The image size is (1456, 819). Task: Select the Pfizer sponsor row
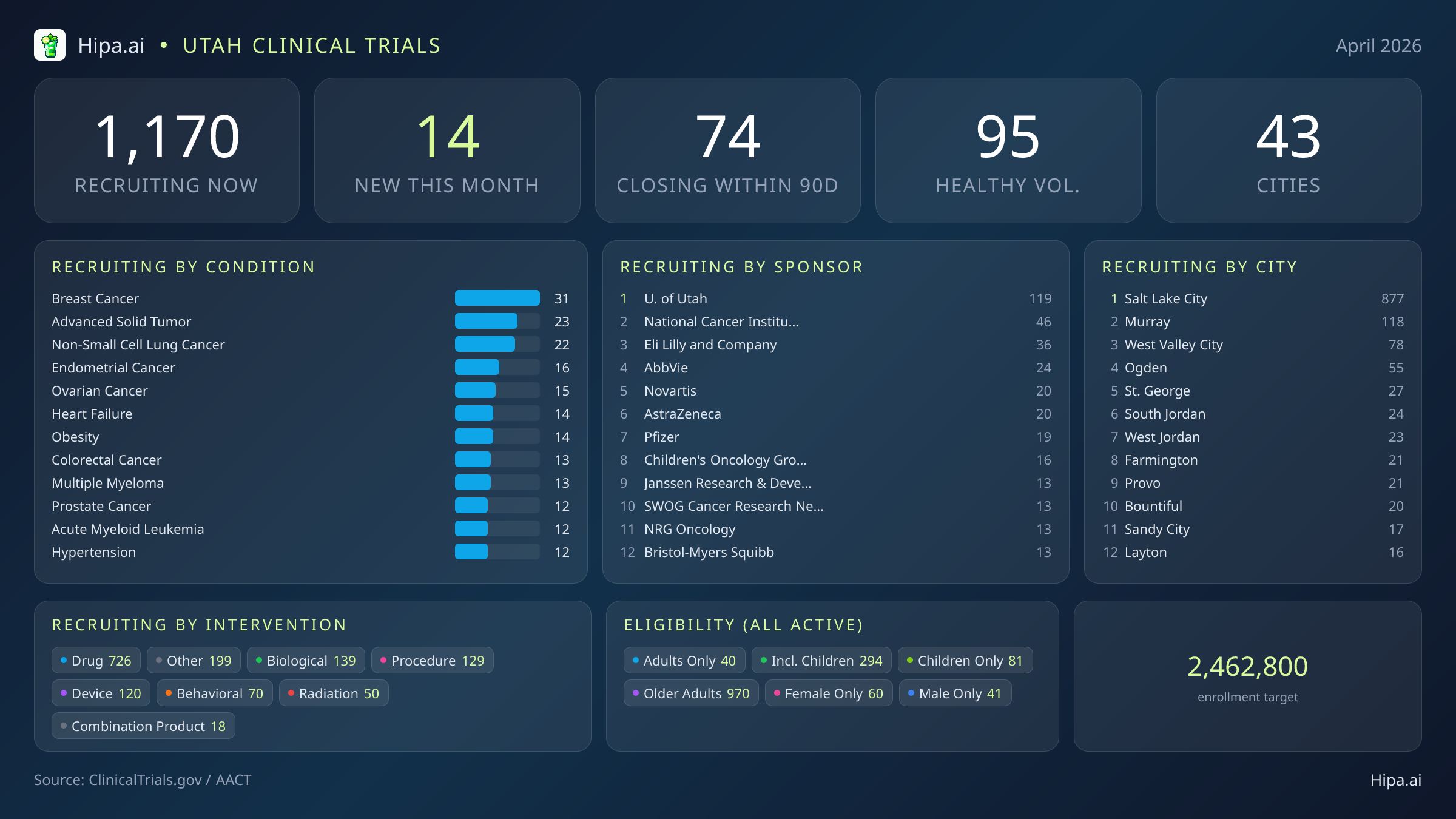point(835,437)
